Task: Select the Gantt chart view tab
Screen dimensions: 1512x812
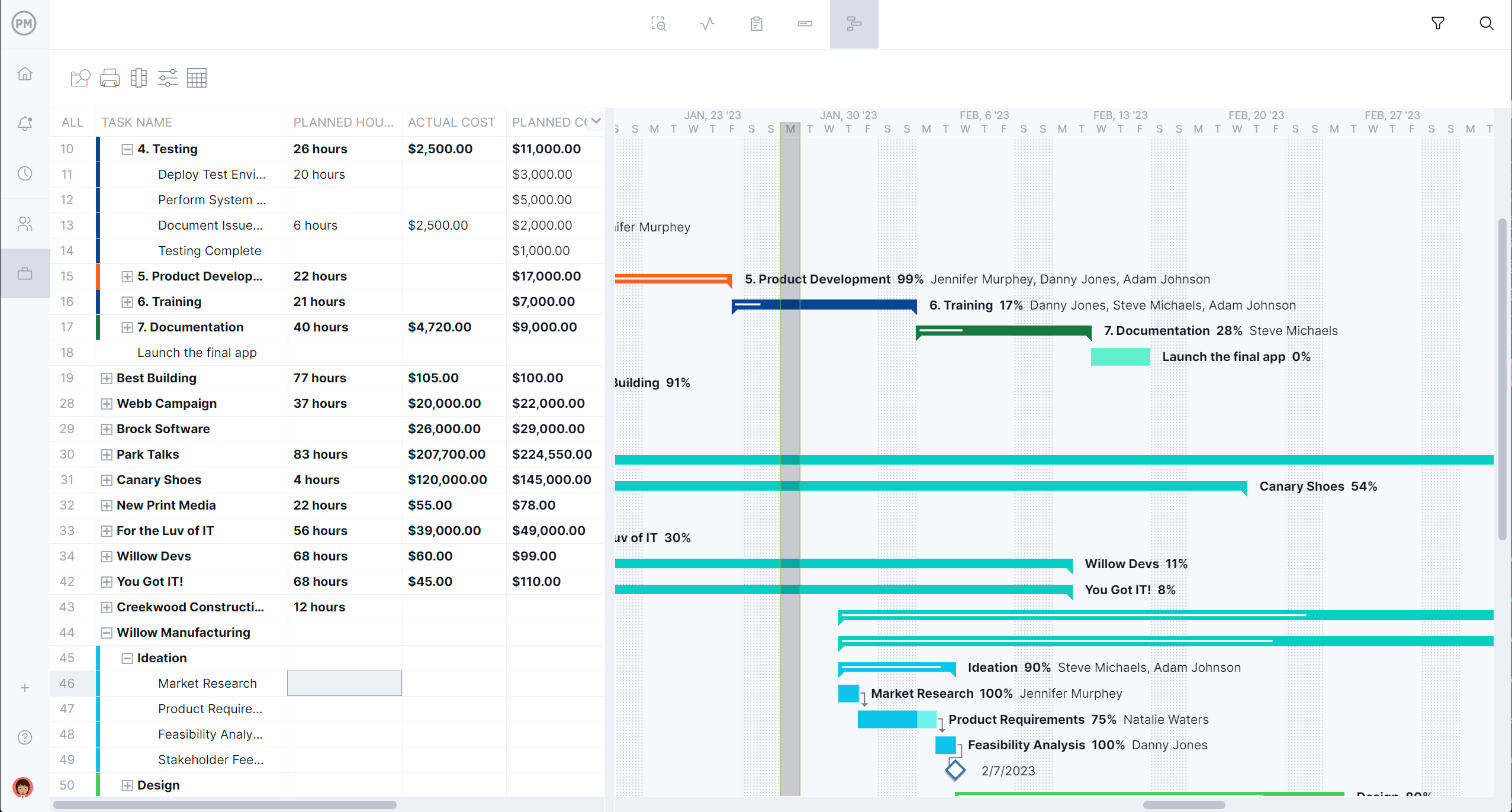Action: [x=854, y=24]
